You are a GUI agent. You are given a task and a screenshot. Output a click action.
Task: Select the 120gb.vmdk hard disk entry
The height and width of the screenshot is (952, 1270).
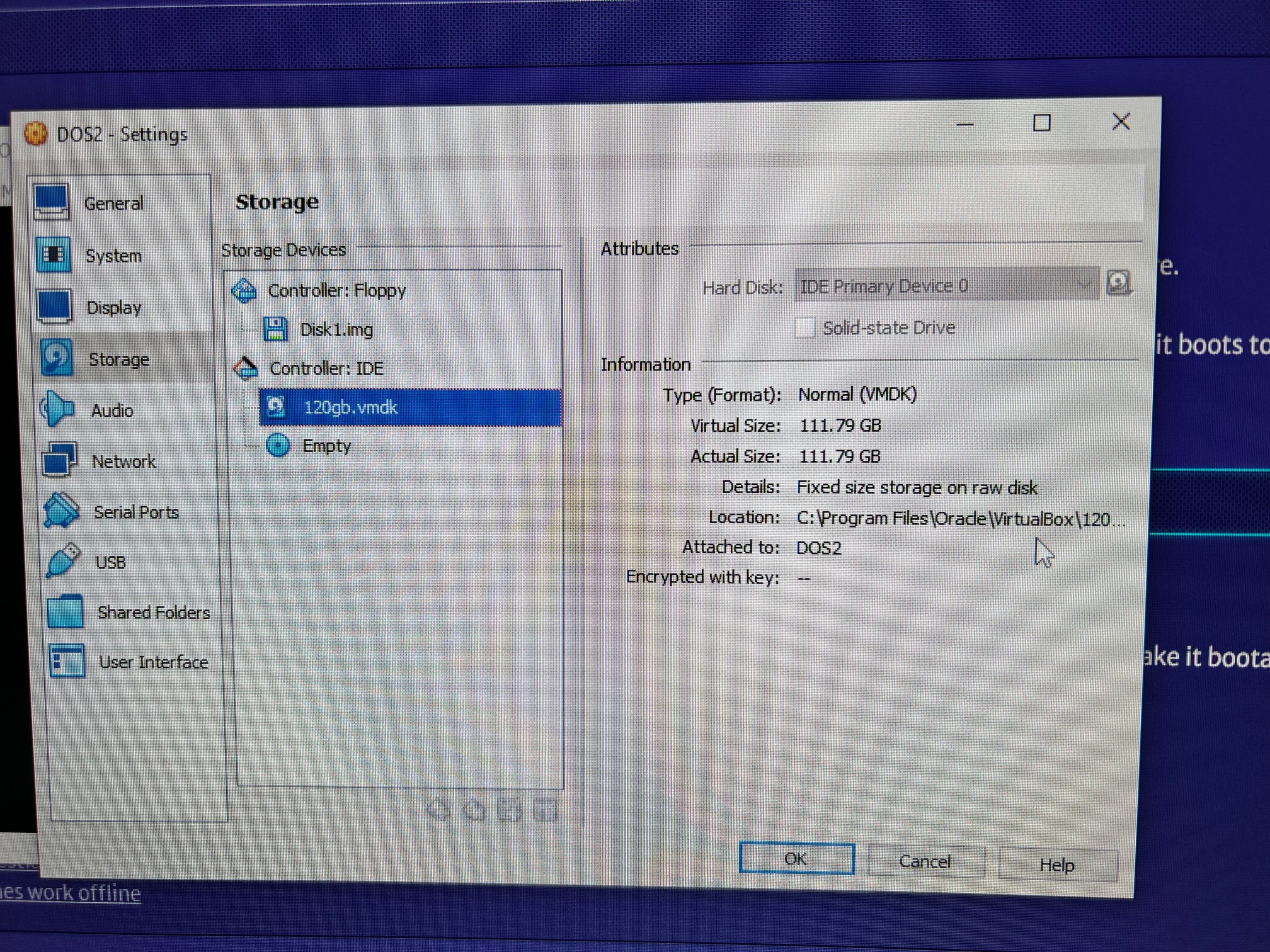tap(410, 407)
